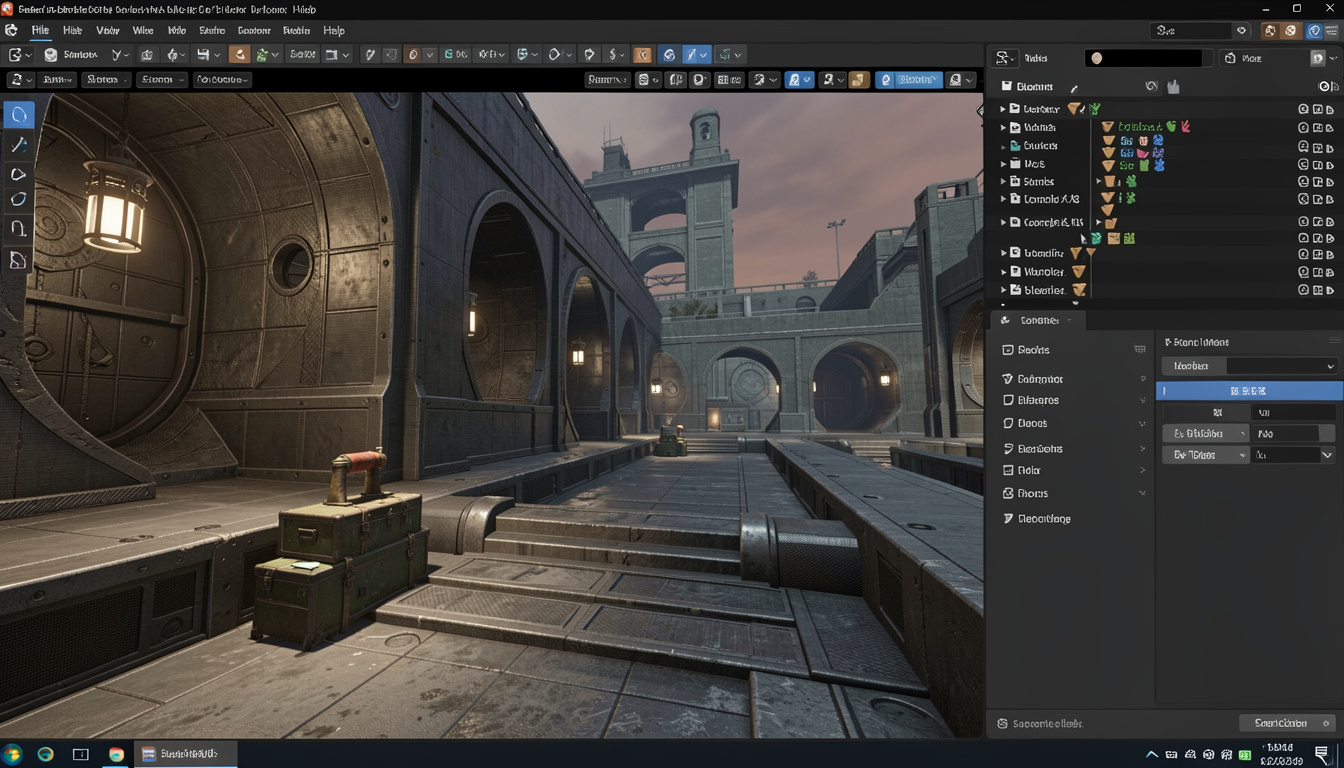Open the File menu

point(40,31)
